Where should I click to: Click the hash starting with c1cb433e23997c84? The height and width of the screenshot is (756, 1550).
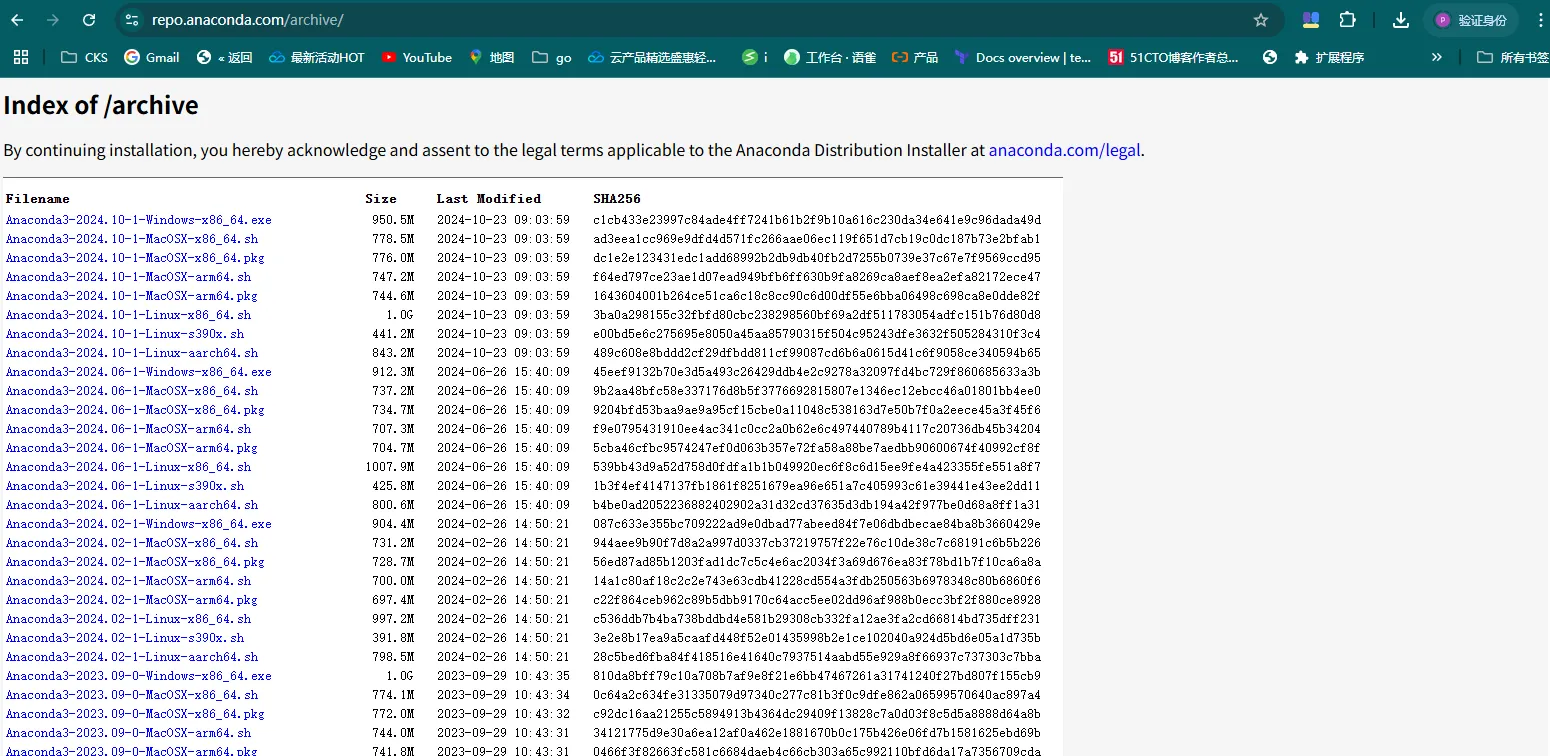pyautogui.click(x=817, y=220)
